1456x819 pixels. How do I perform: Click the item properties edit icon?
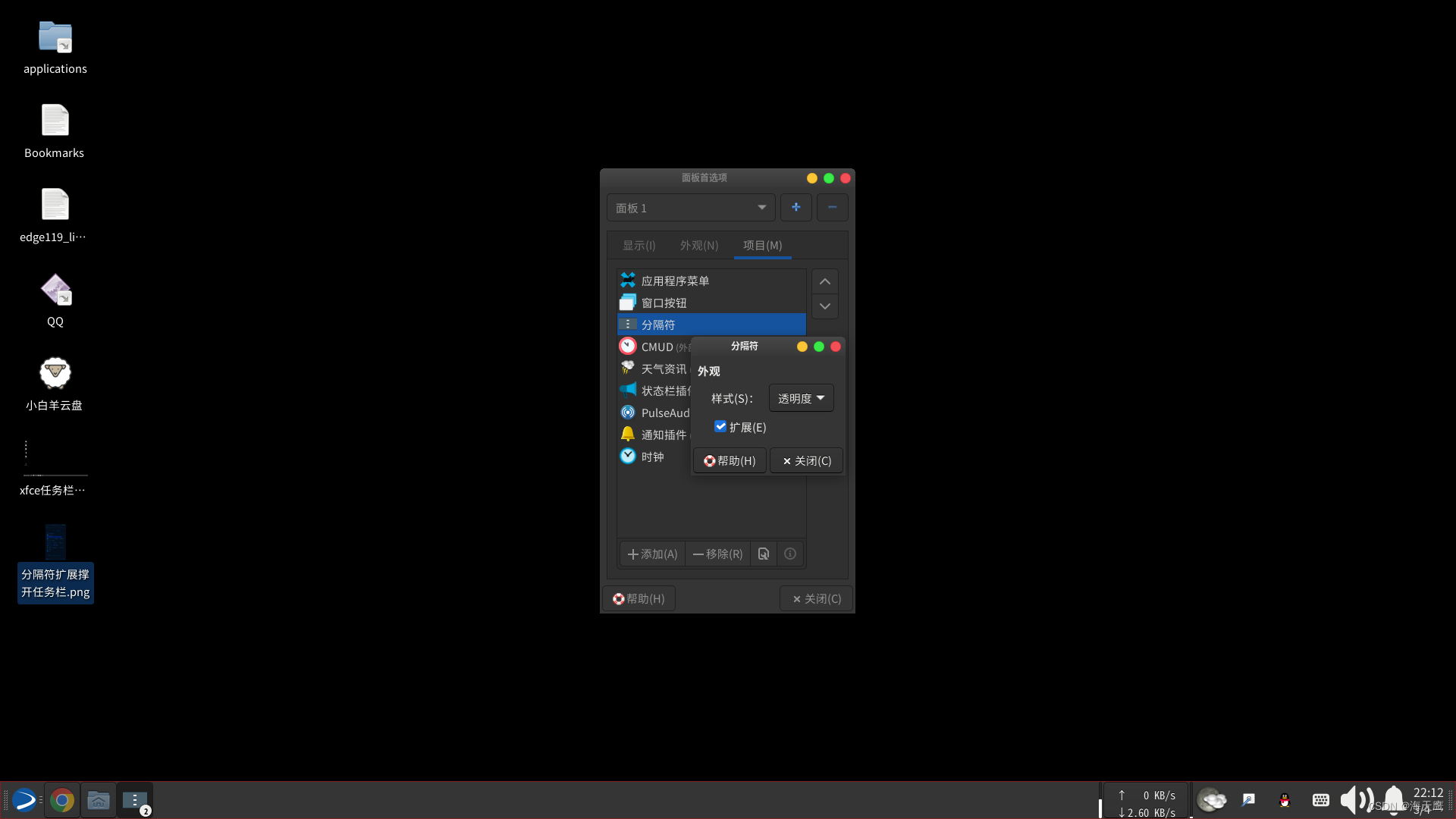pos(764,554)
